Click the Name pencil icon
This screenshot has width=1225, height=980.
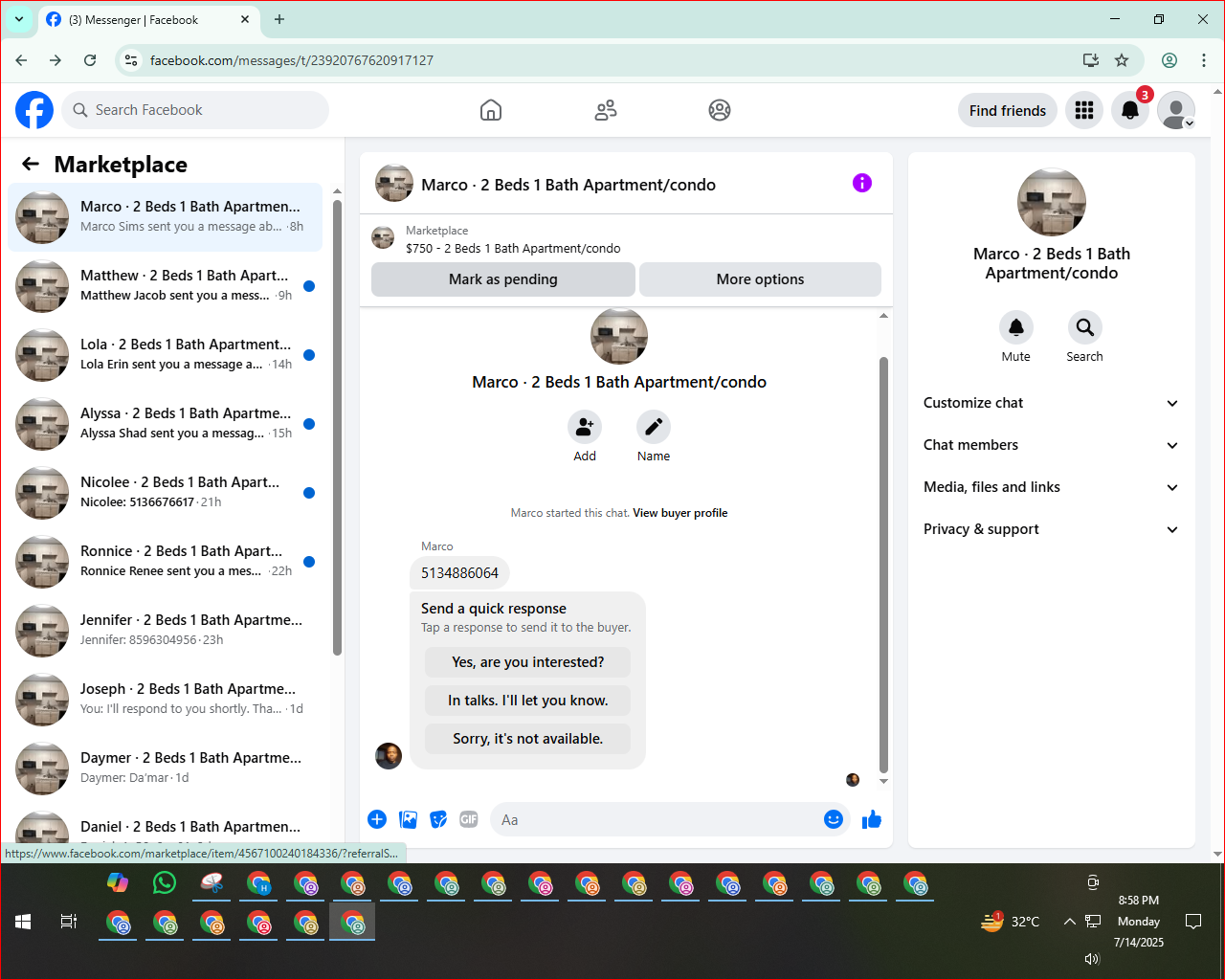[654, 427]
